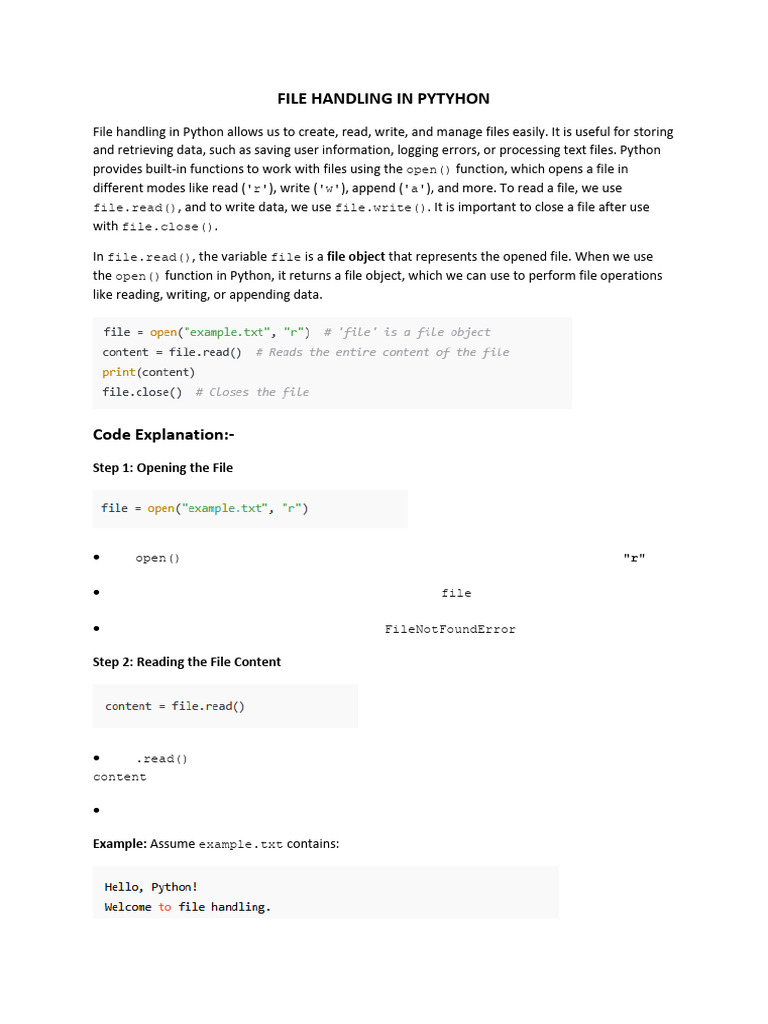Click the comment "# Reads the entire content of the file"
The height and width of the screenshot is (1024, 768).
click(382, 352)
